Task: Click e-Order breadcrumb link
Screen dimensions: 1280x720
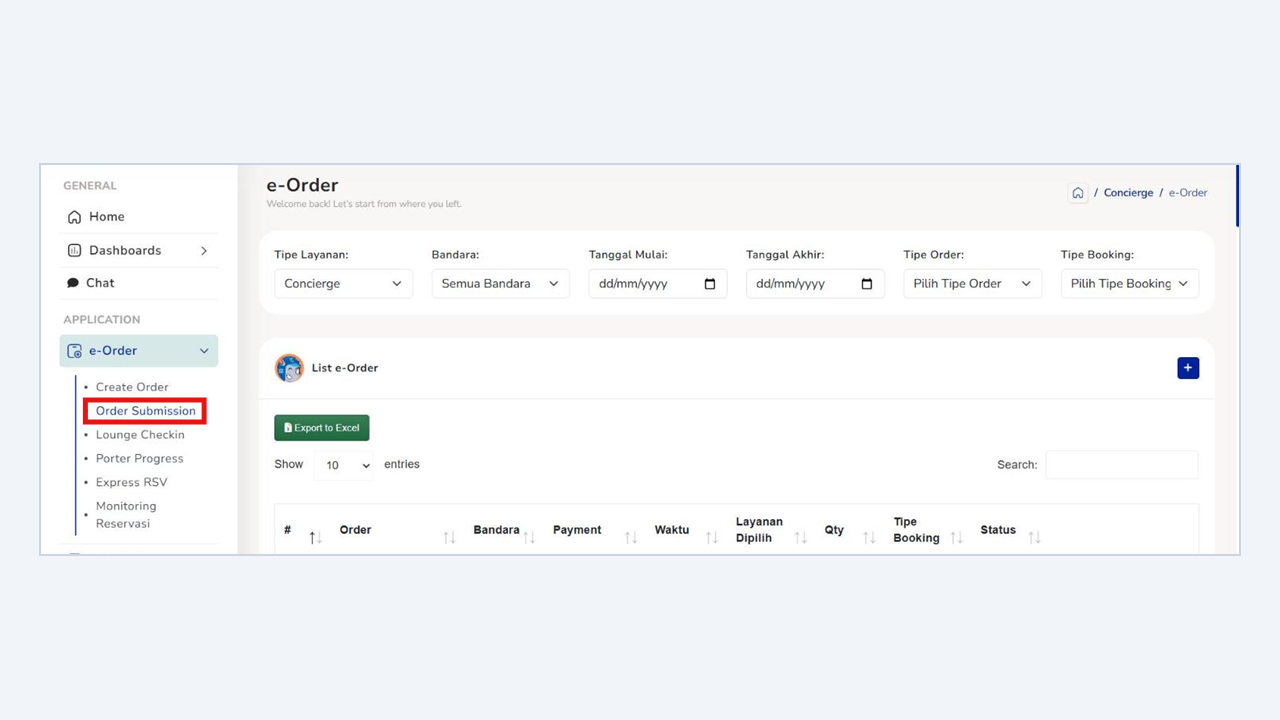Action: [x=1188, y=193]
